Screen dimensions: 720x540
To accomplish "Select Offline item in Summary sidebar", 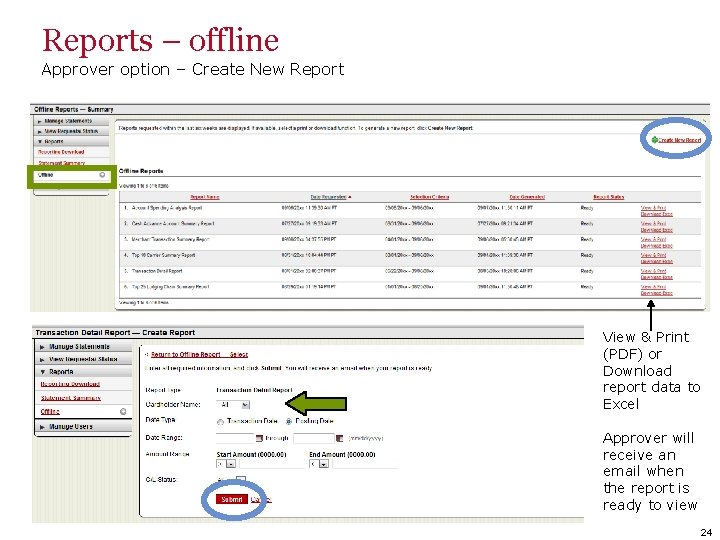I will 71,175.
